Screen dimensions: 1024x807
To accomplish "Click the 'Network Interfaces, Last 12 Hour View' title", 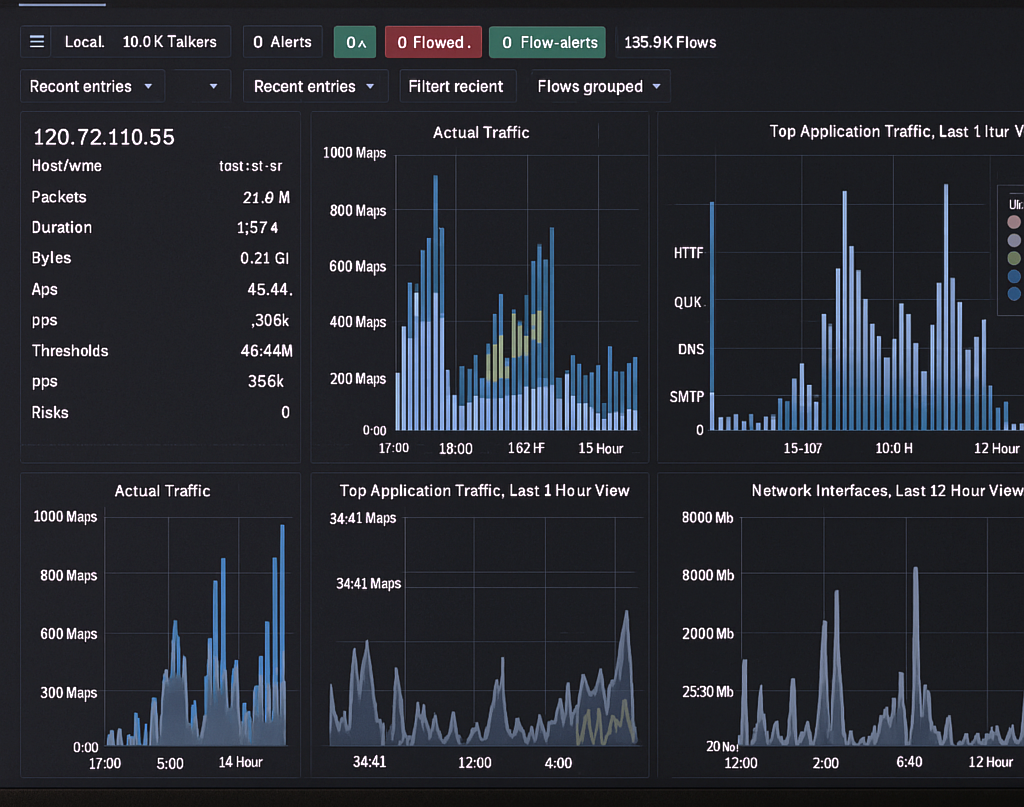I will coord(887,490).
